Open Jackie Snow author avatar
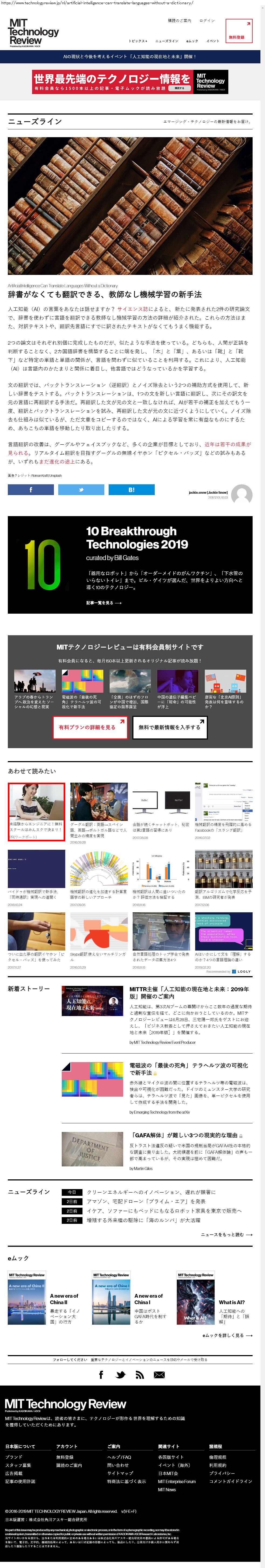The image size is (265, 1568). 242,495
